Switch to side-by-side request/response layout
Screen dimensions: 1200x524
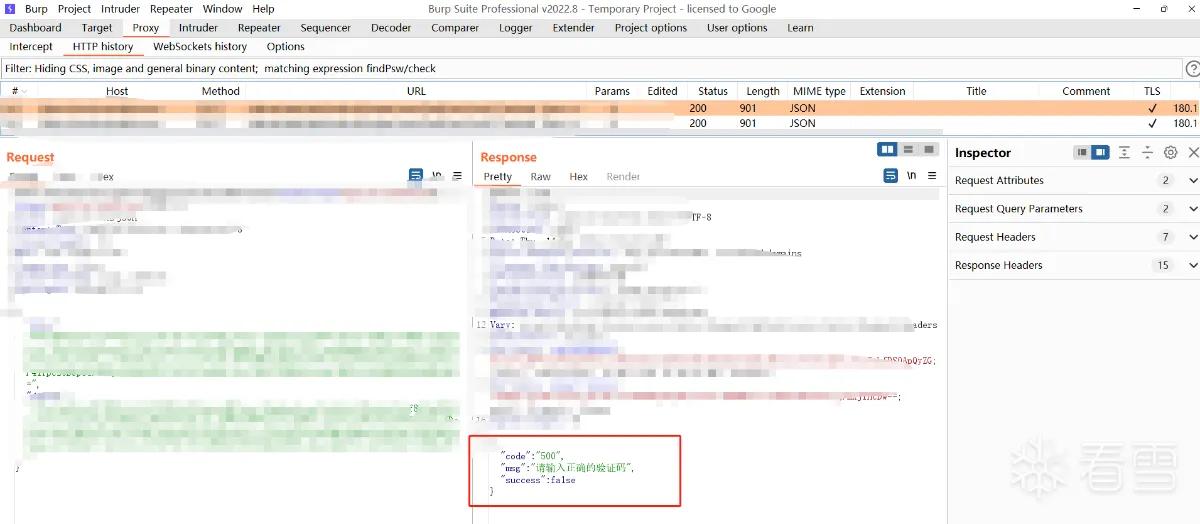(x=887, y=150)
